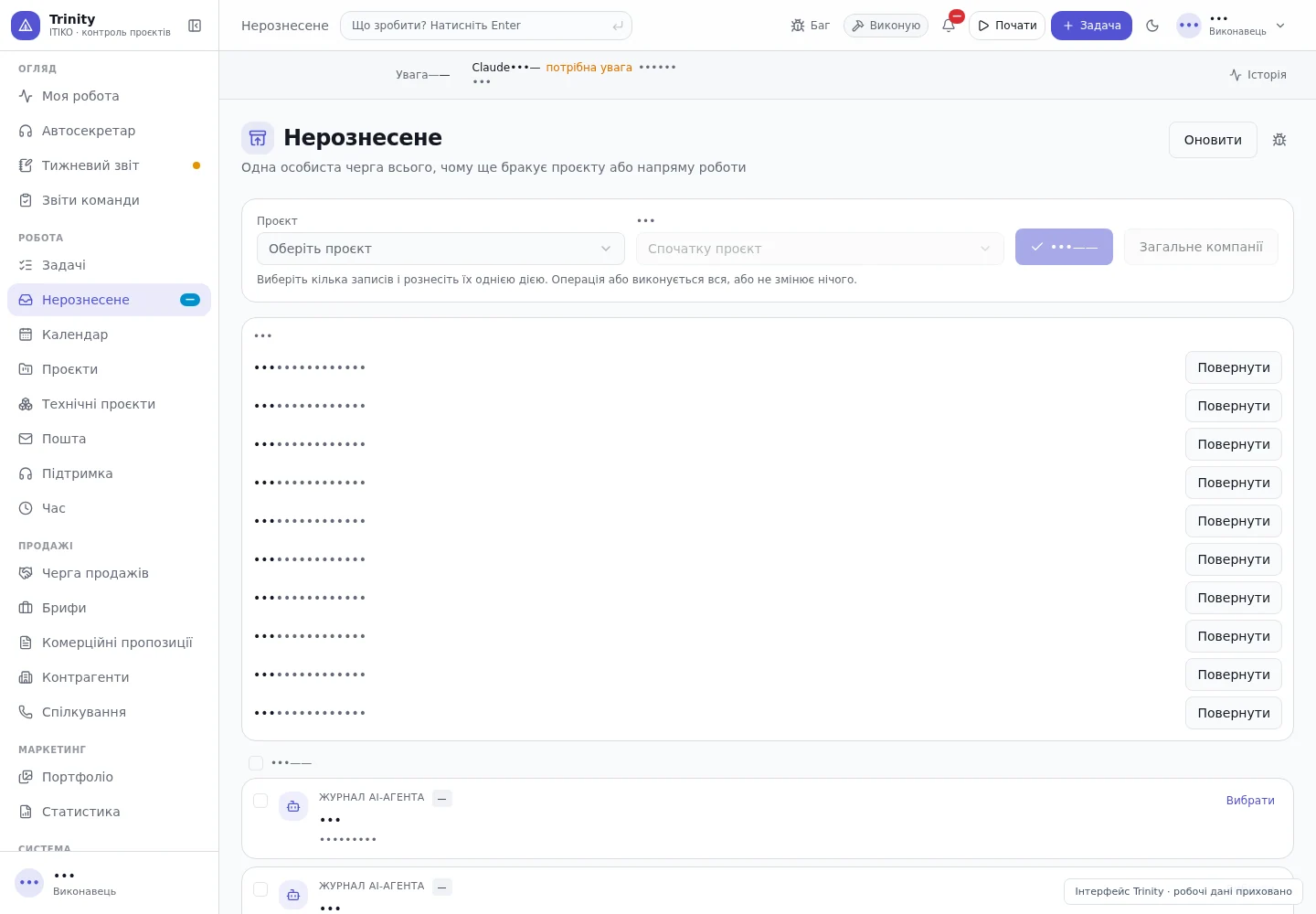1316x914 pixels.
Task: Click the Моя робота activity icon
Action: [x=26, y=96]
